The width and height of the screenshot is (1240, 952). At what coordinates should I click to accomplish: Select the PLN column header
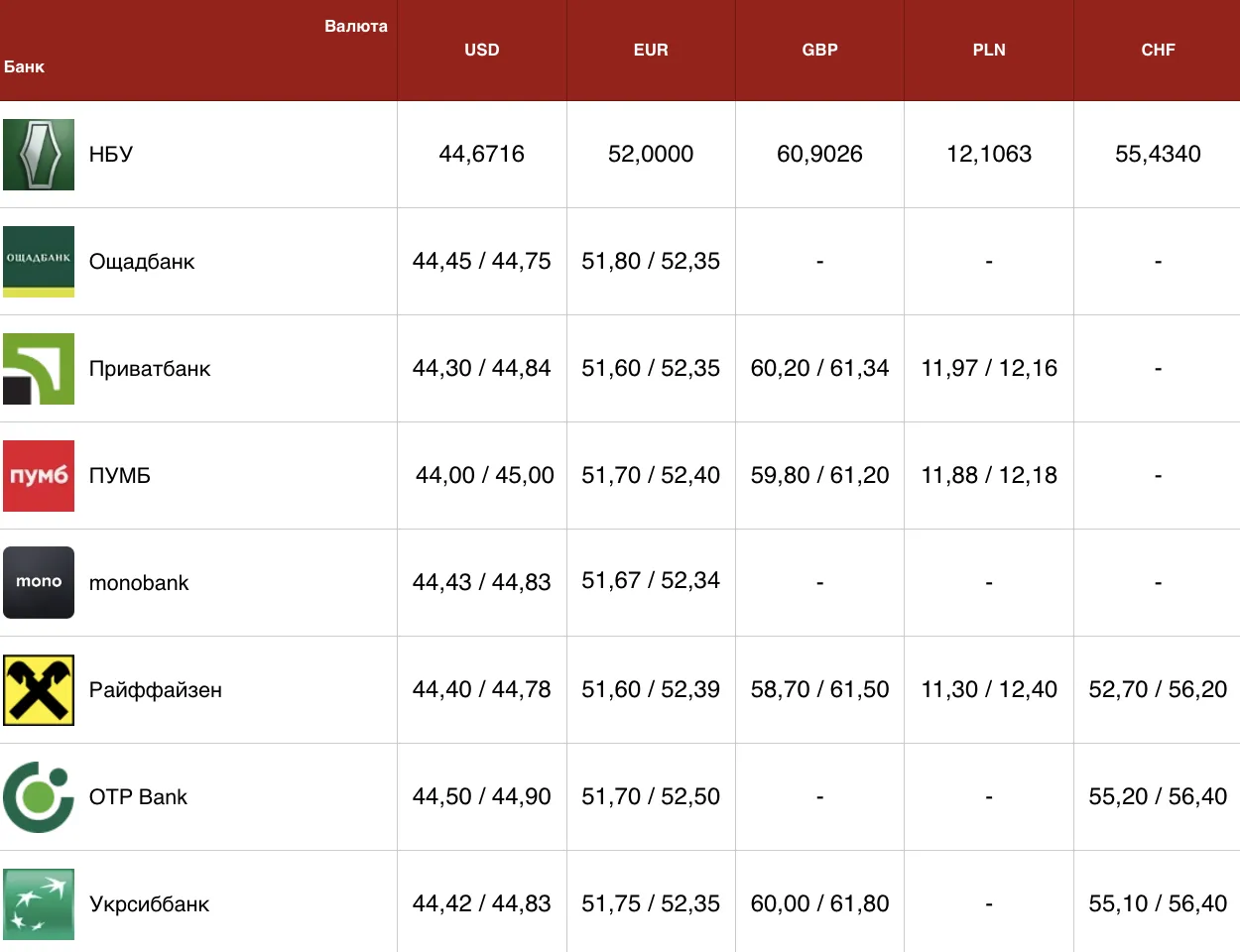[989, 50]
